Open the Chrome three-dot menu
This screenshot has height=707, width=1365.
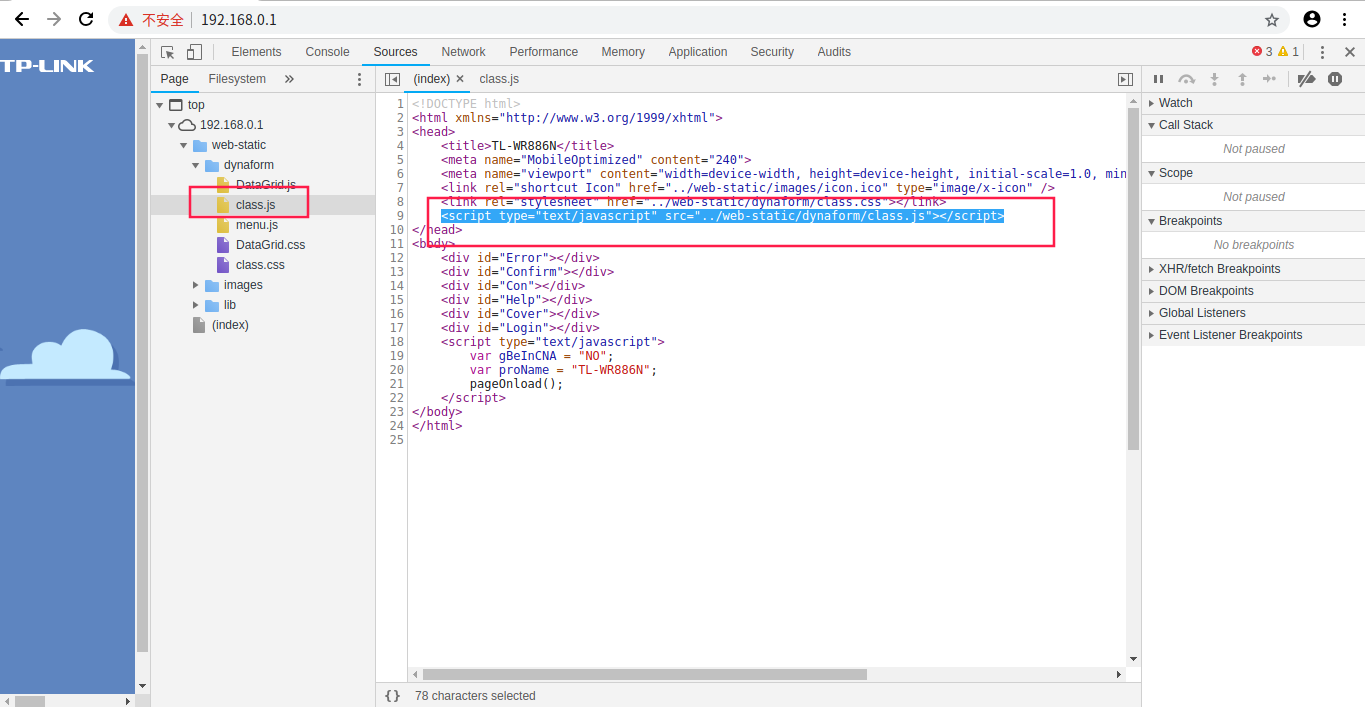point(1344,19)
